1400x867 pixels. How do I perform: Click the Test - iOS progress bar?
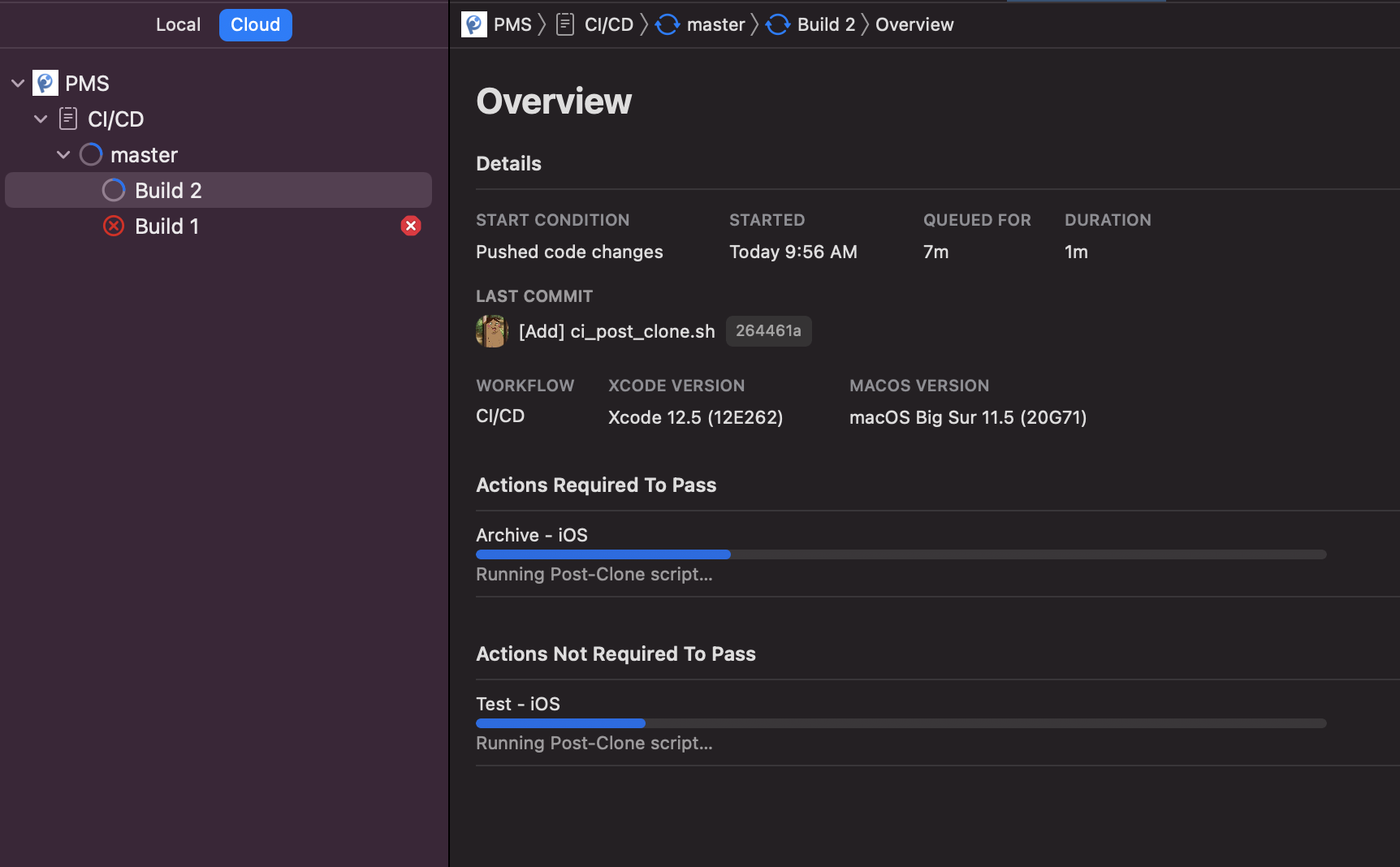pyautogui.click(x=901, y=723)
